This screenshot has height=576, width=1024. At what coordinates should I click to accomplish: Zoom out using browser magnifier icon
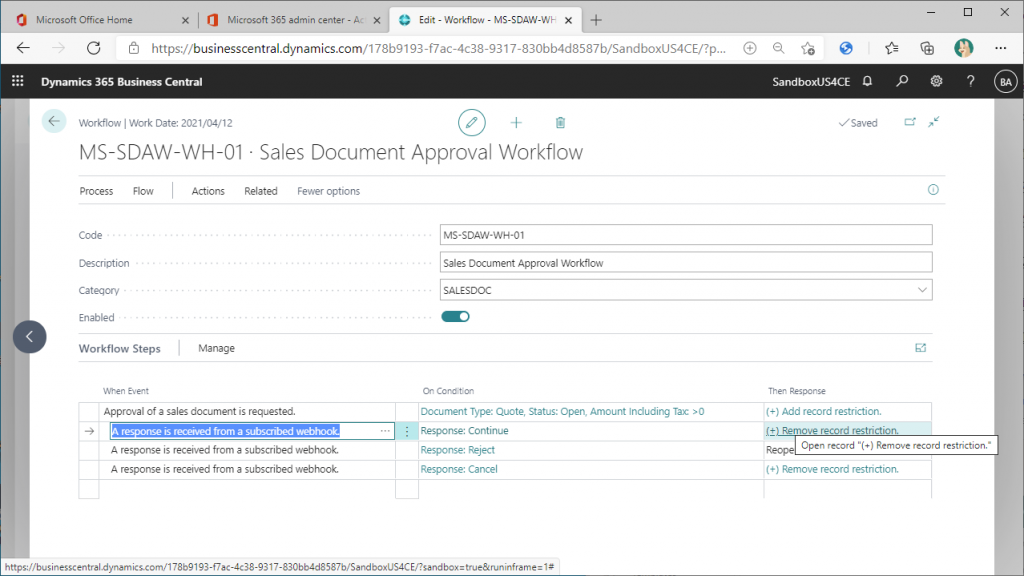(x=778, y=48)
